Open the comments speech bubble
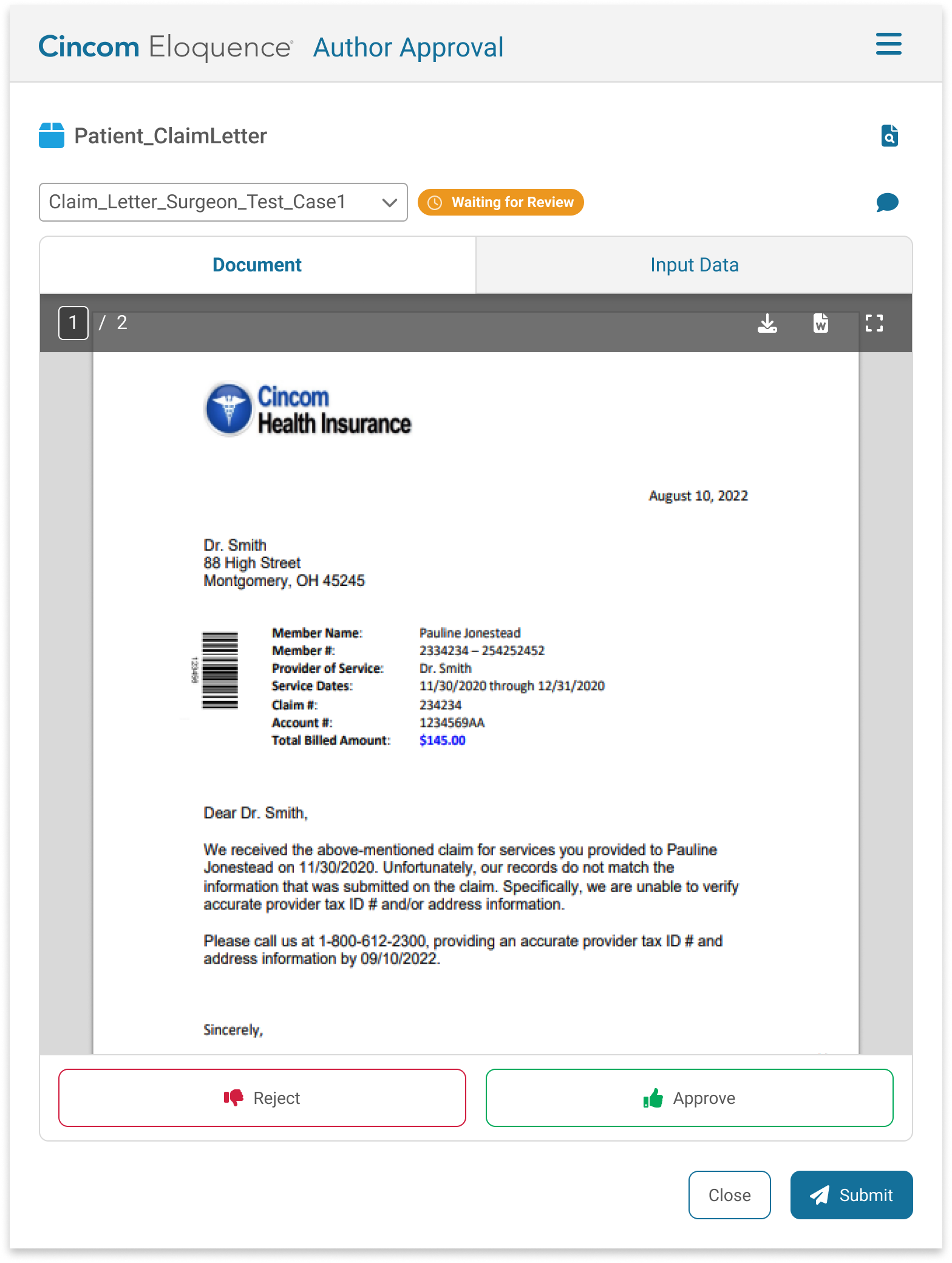The width and height of the screenshot is (952, 1263). point(887,202)
